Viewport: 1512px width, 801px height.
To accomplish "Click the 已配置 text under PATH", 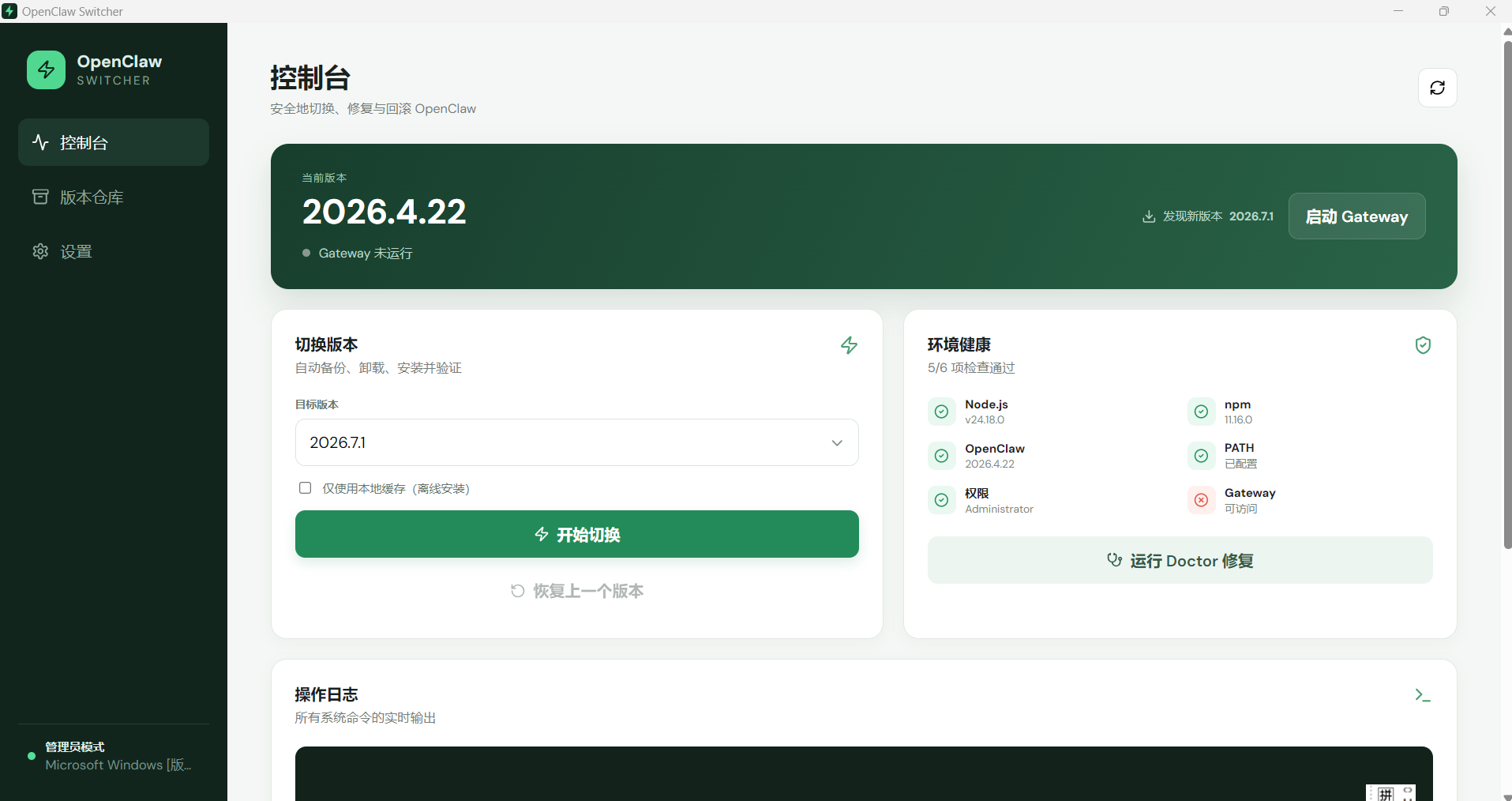I will [x=1240, y=464].
